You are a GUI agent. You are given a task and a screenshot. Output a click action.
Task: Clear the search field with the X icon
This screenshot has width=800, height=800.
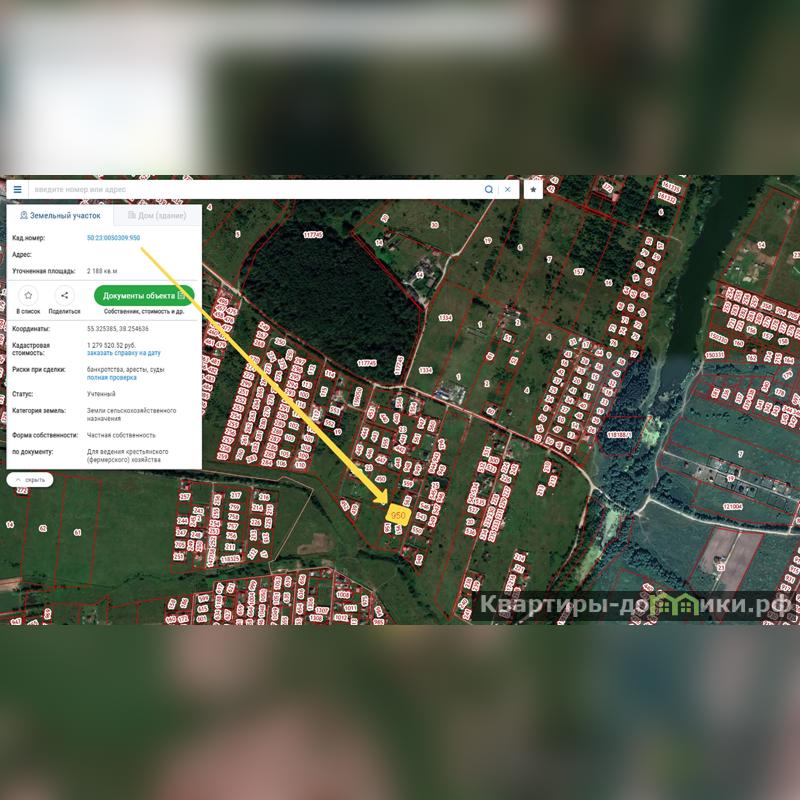click(x=507, y=189)
